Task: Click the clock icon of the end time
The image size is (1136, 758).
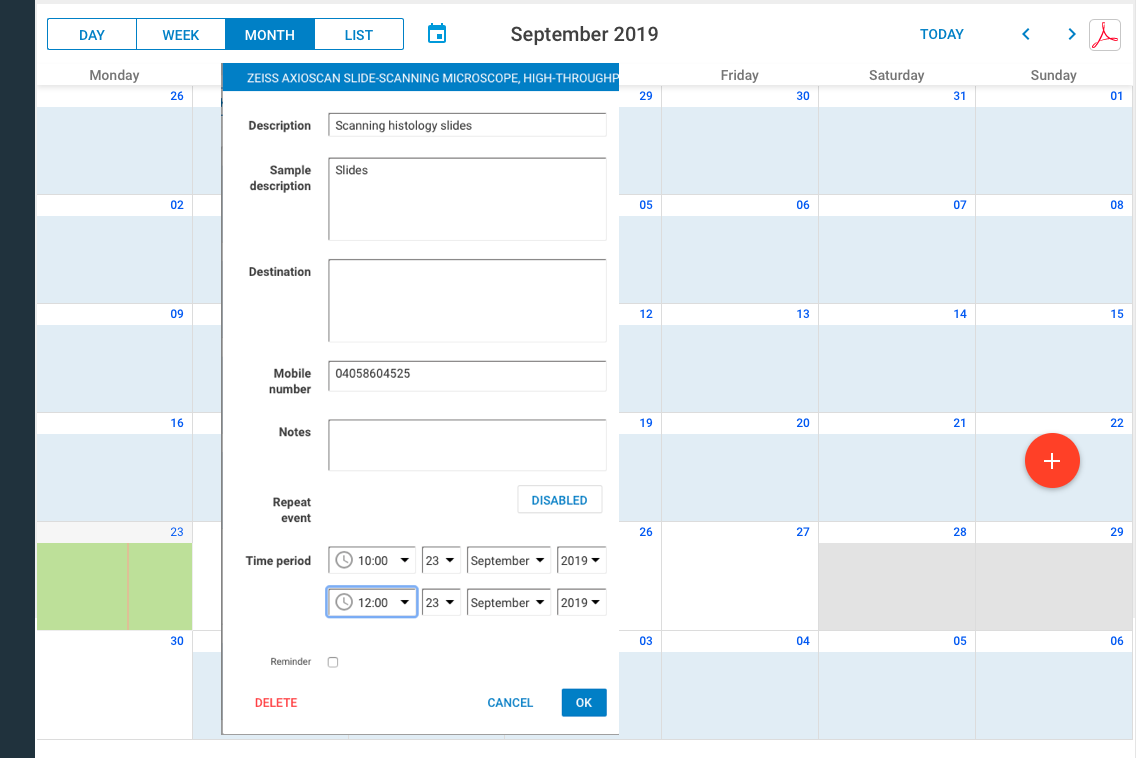Action: pyautogui.click(x=344, y=602)
